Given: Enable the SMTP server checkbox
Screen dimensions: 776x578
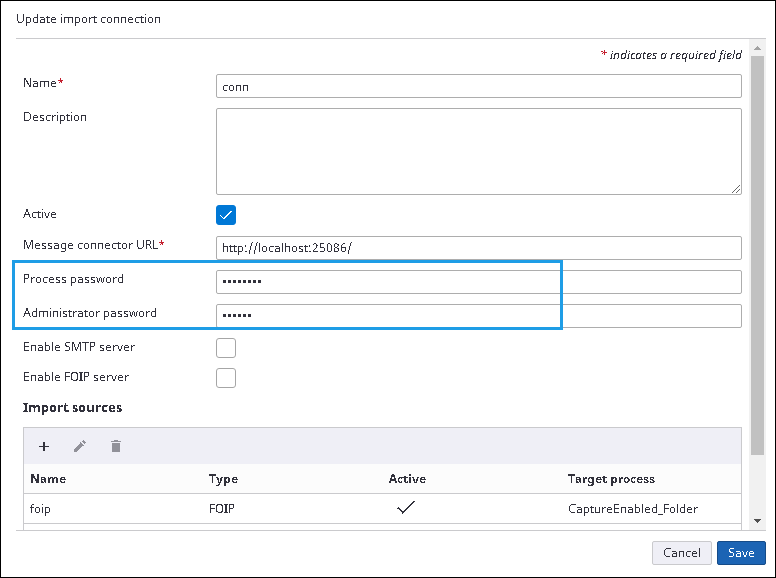Looking at the screenshot, I should 226,347.
